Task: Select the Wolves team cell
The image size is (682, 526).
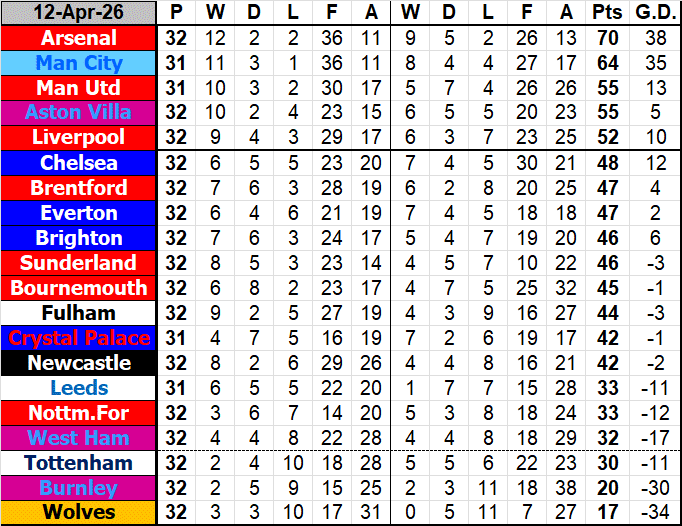Action: 79,513
